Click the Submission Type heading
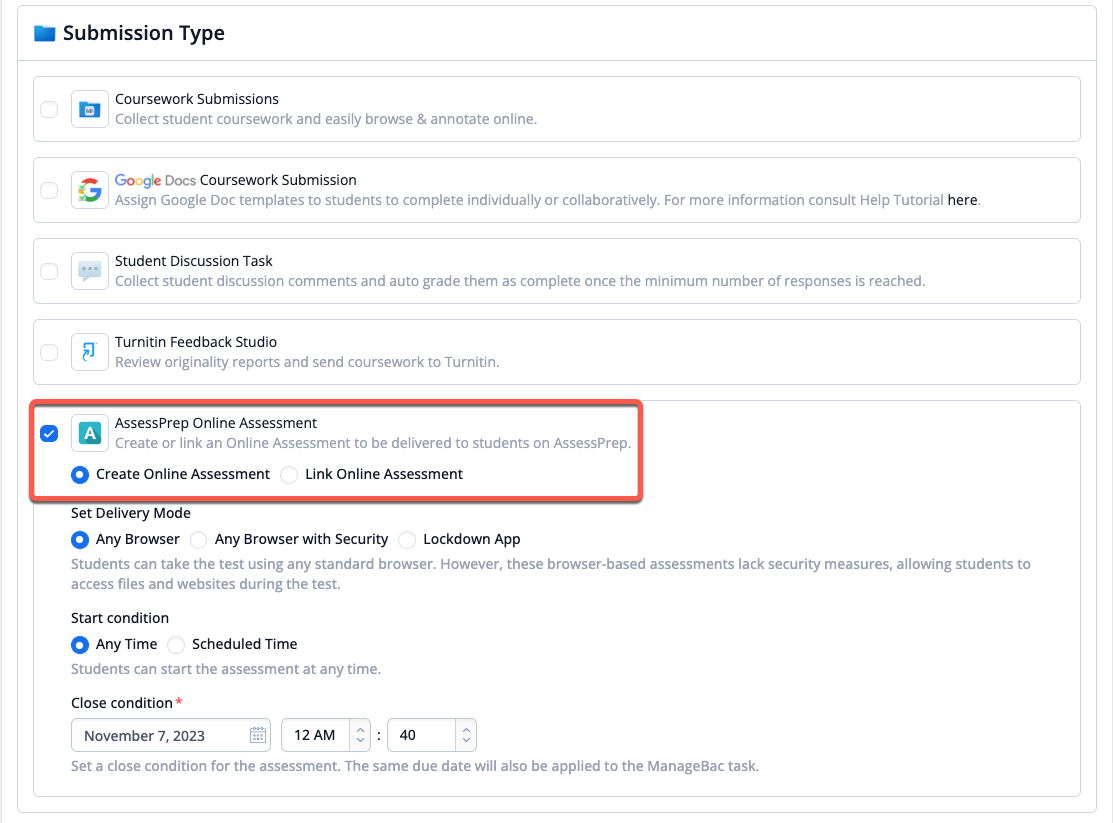 (x=143, y=33)
